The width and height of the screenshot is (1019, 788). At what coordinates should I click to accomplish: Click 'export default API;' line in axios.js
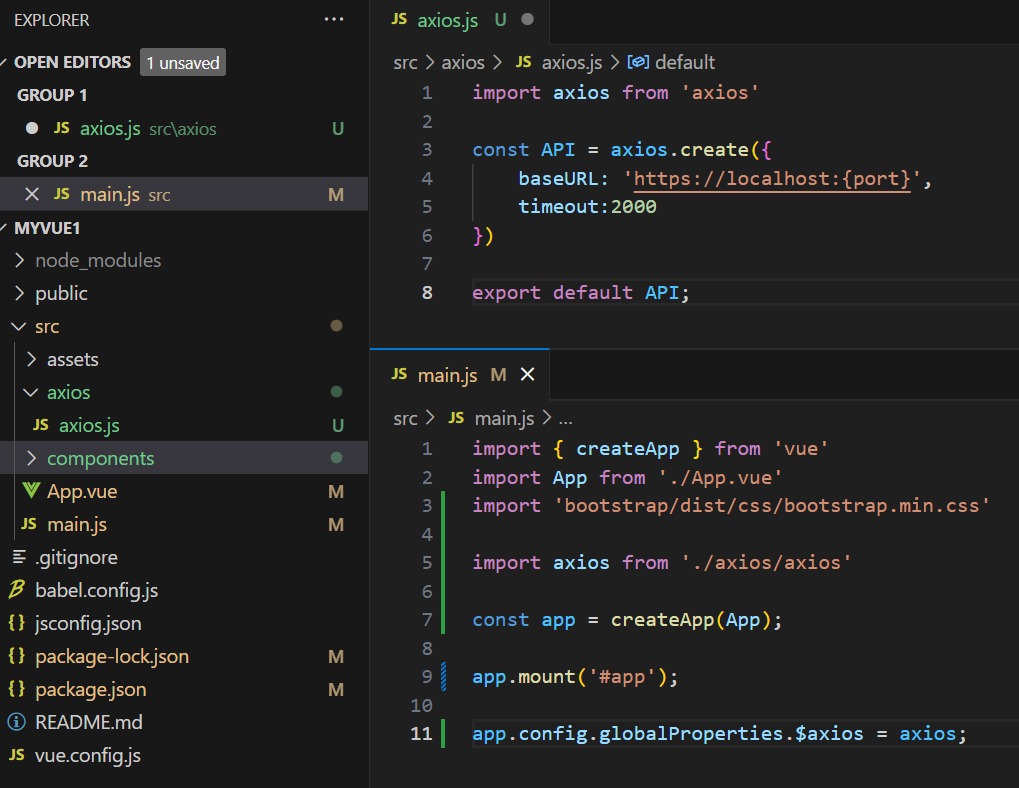[580, 293]
